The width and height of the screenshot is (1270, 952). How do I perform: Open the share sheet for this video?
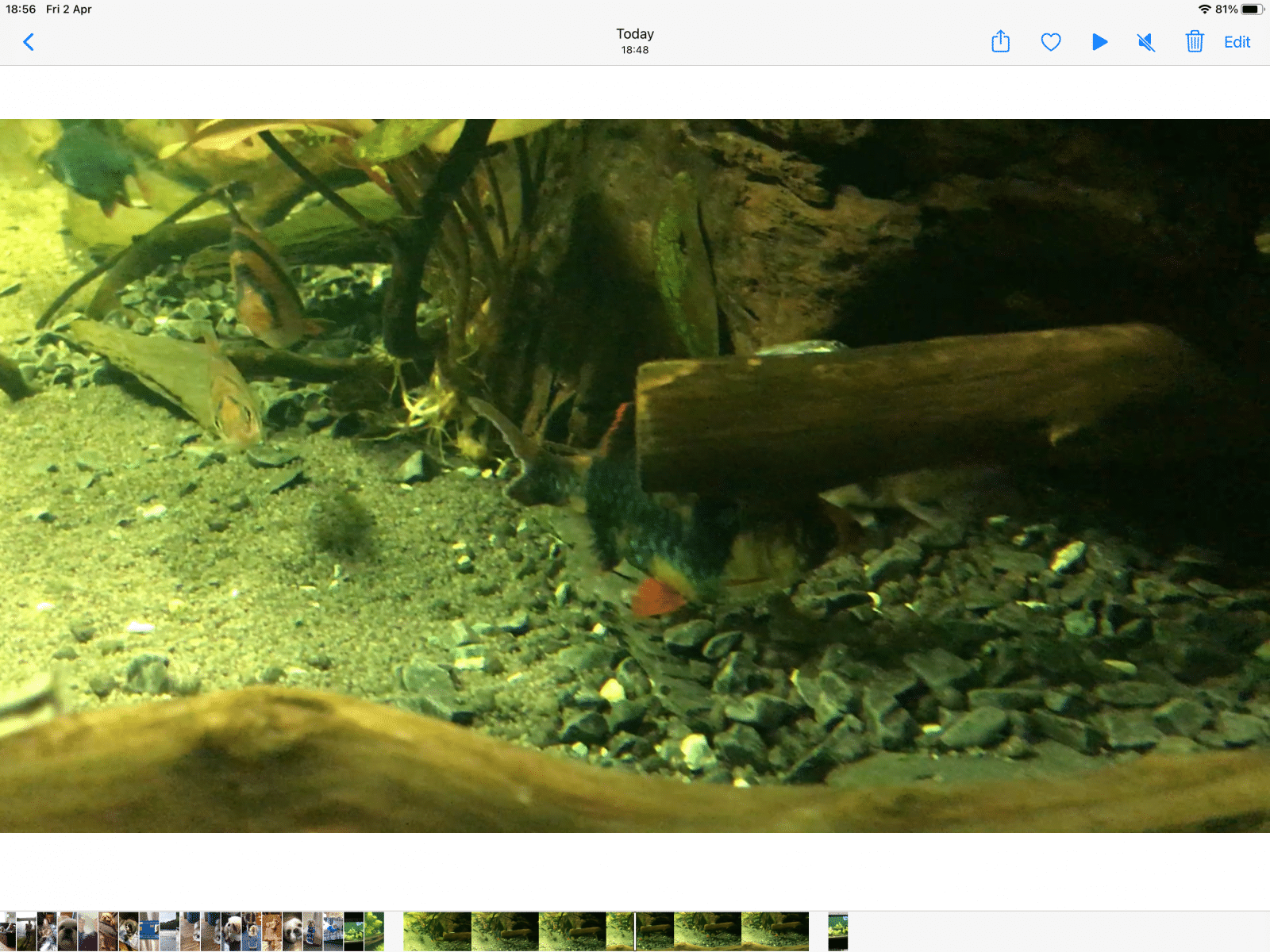tap(1001, 41)
